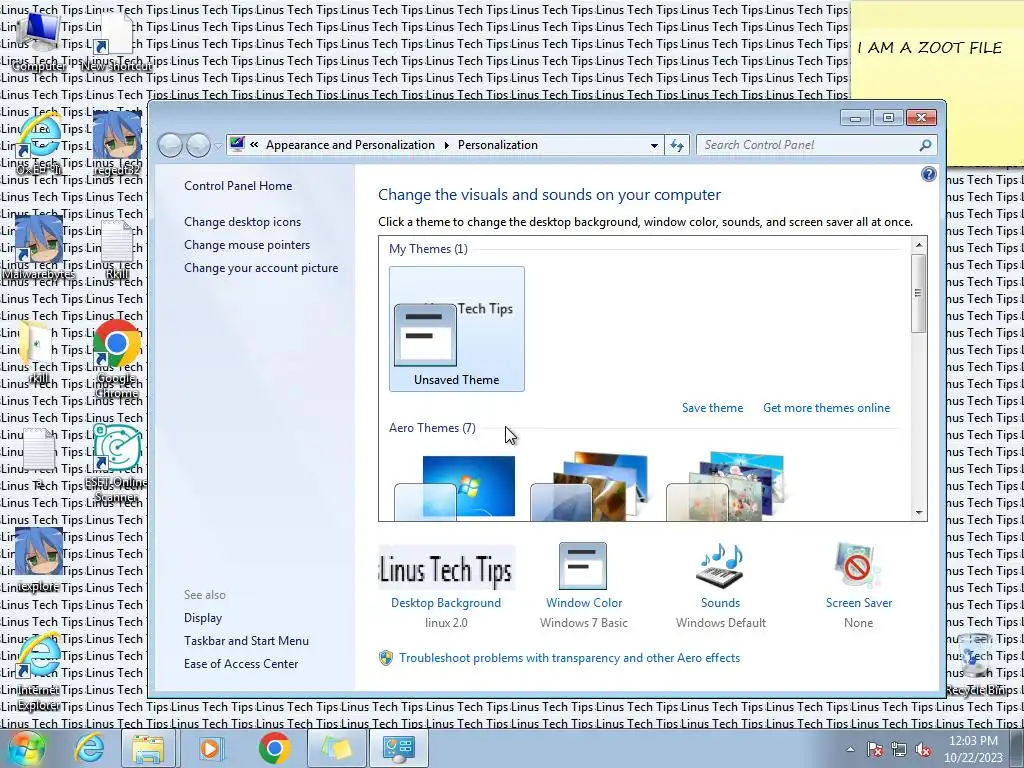Open Windows Explorer from taskbar
This screenshot has height=768, width=1024.
[148, 748]
